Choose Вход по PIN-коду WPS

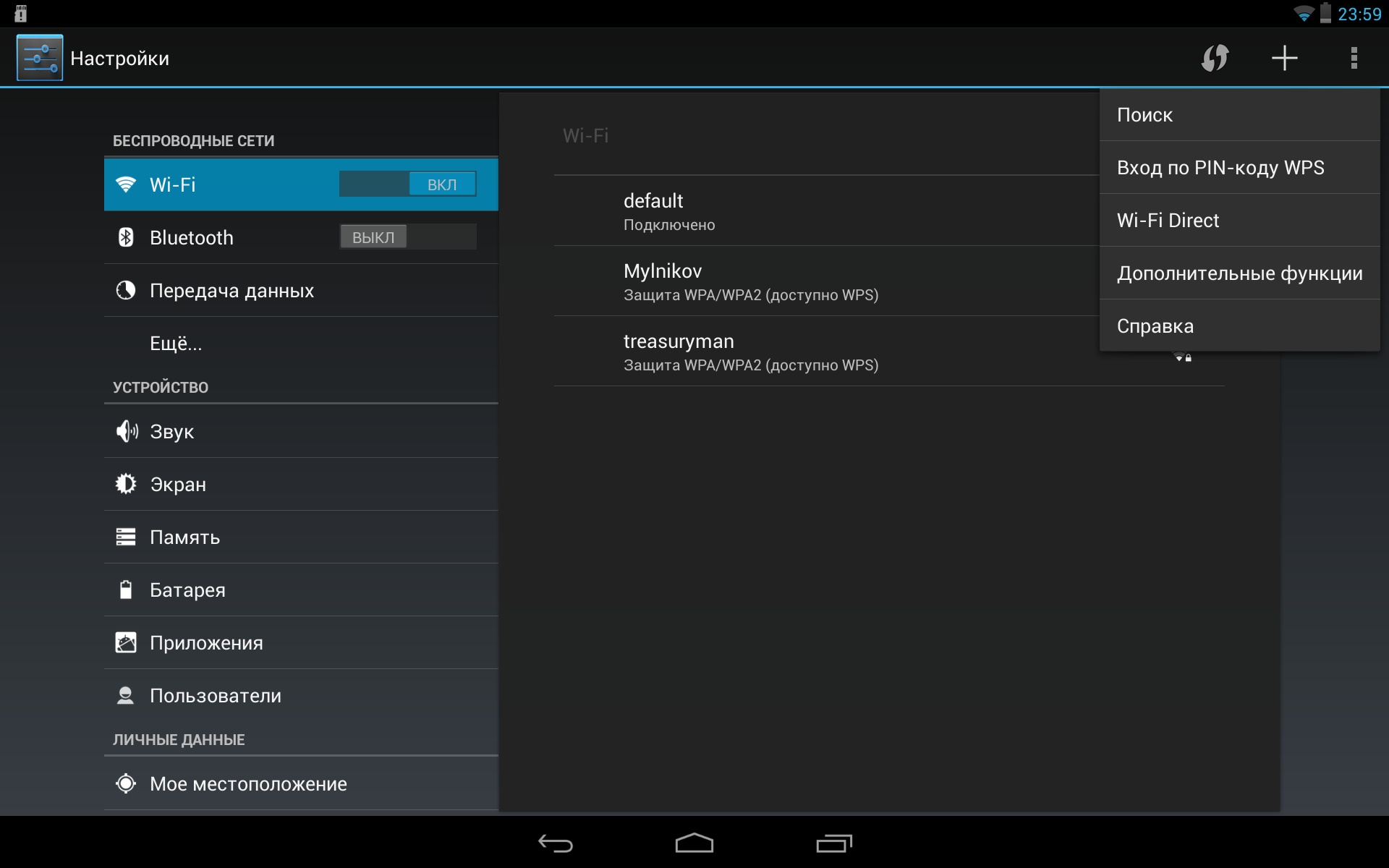pyautogui.click(x=1239, y=168)
